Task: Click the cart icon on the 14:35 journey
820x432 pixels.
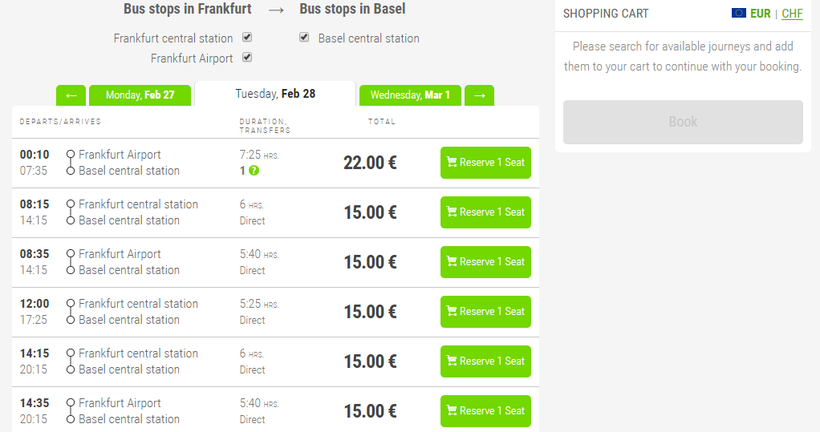Action: 452,411
